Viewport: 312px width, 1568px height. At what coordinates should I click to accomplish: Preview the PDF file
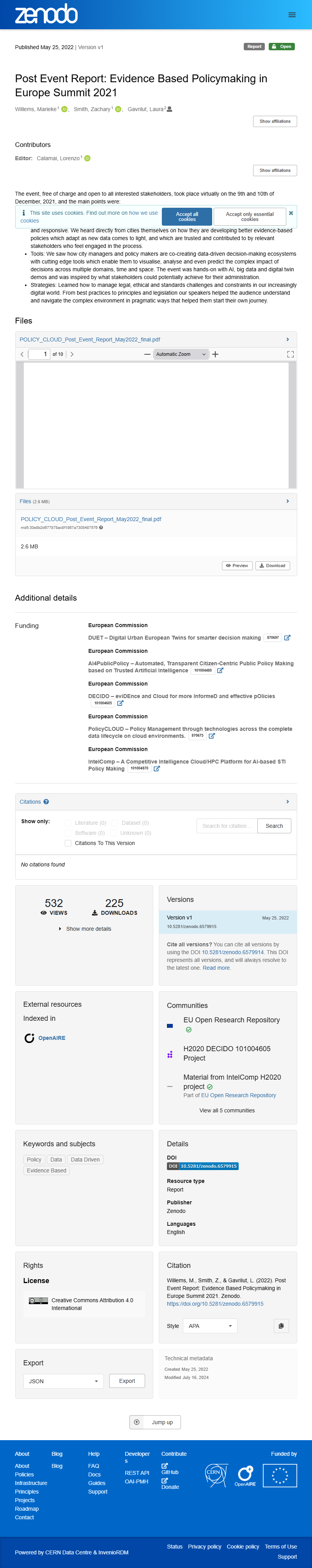coord(237,566)
